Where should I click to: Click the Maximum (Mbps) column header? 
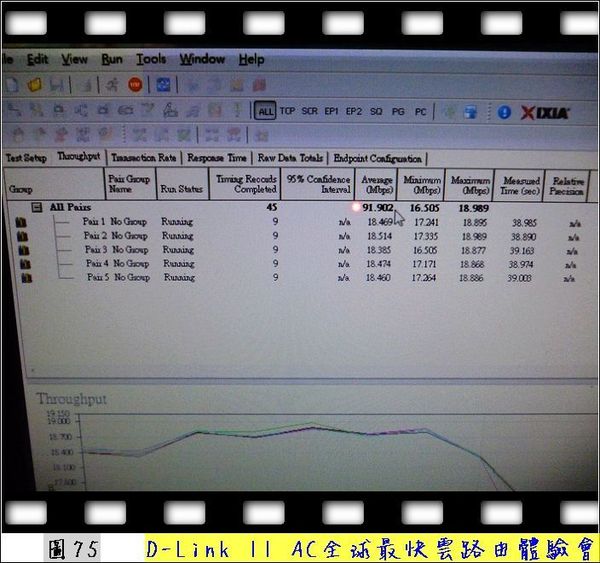click(x=469, y=185)
